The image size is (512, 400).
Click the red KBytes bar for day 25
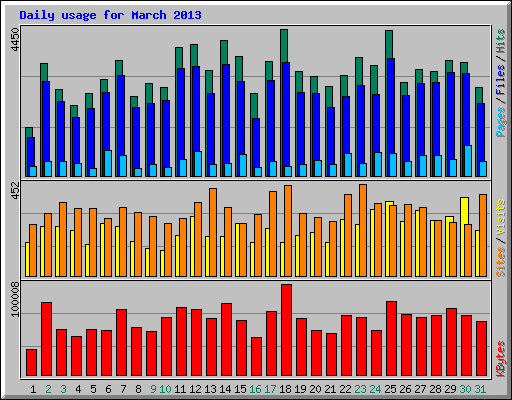(x=391, y=339)
